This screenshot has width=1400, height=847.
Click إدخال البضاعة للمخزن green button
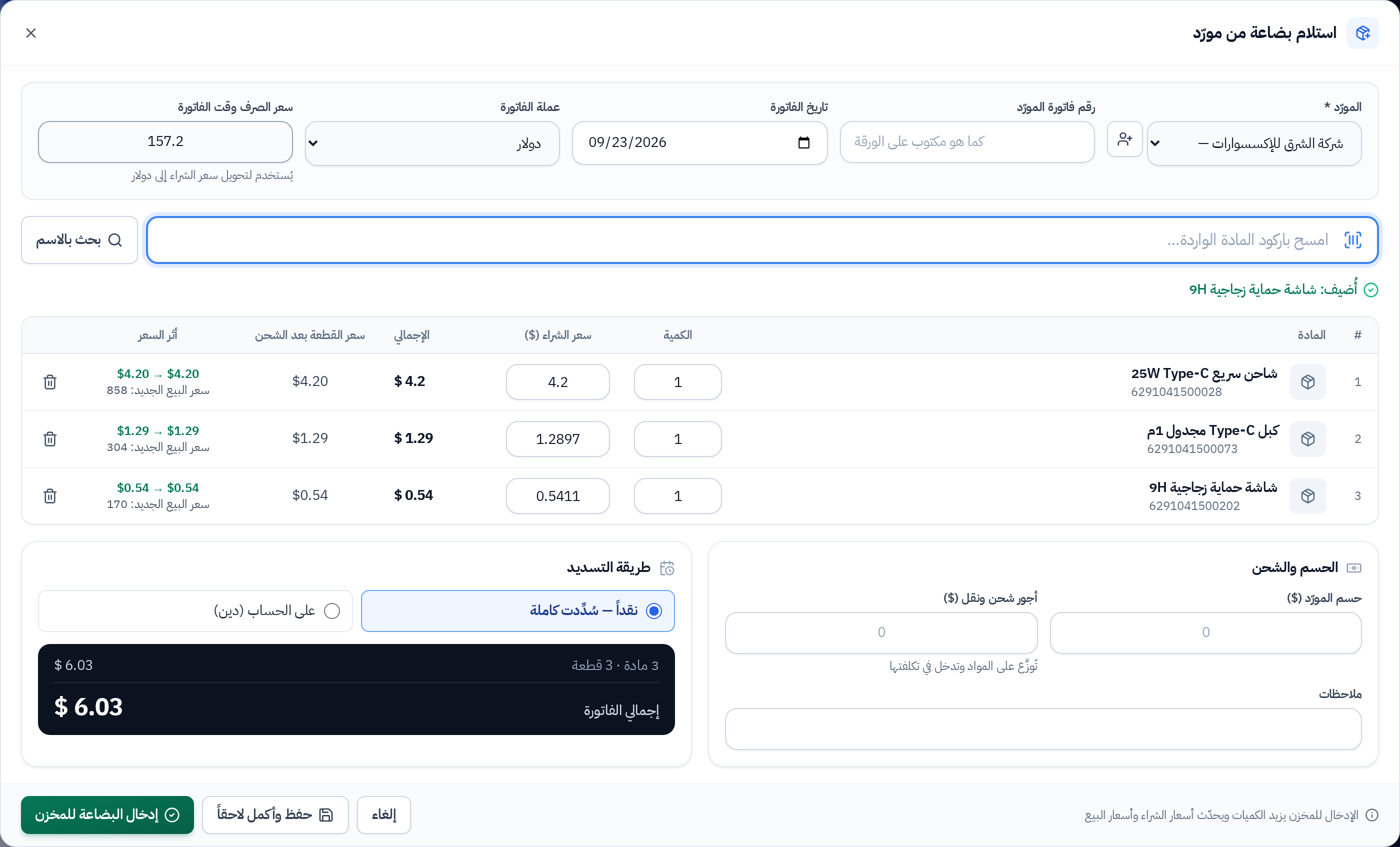(107, 814)
